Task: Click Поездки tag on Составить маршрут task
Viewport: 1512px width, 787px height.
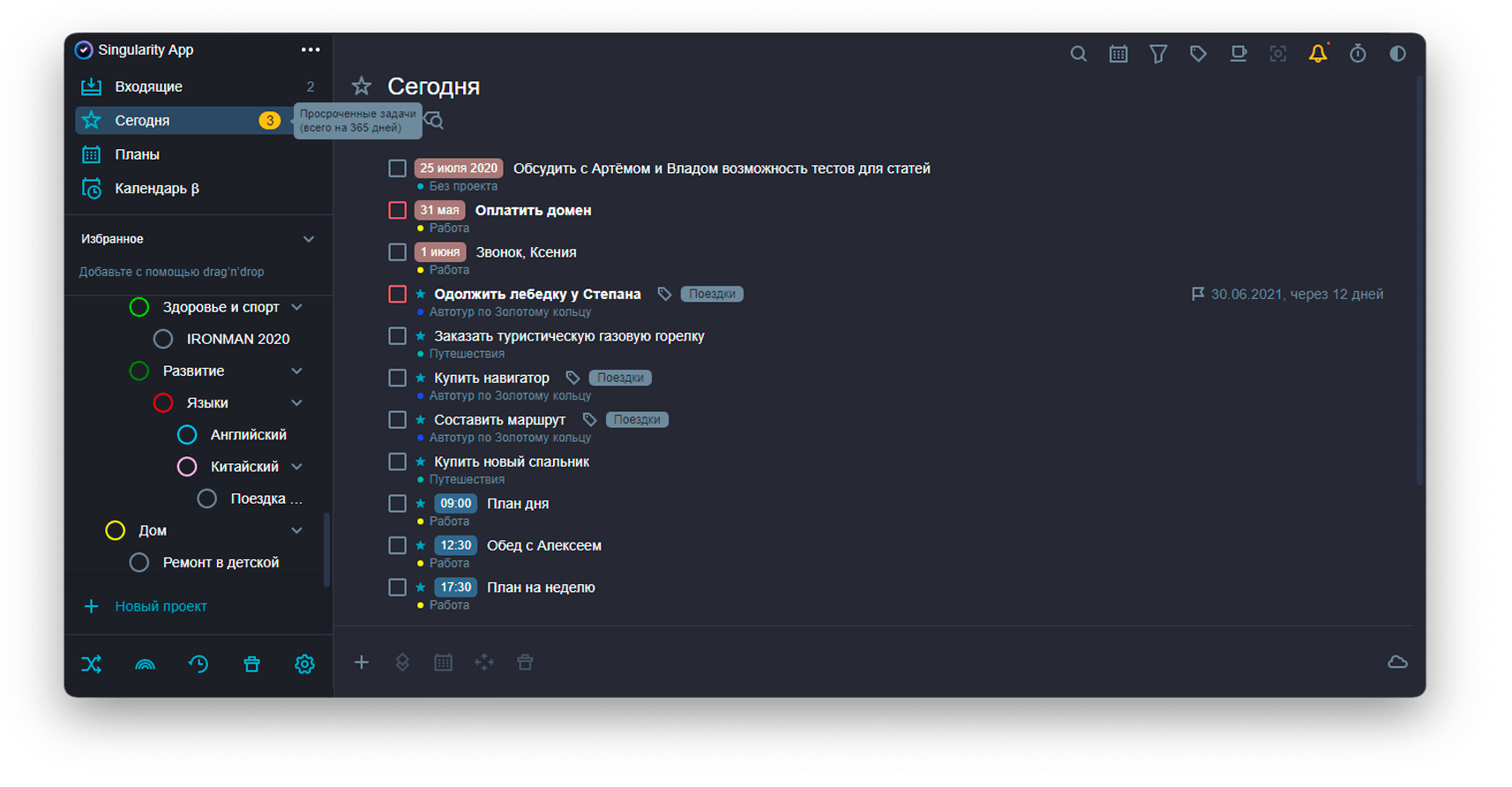Action: click(637, 420)
